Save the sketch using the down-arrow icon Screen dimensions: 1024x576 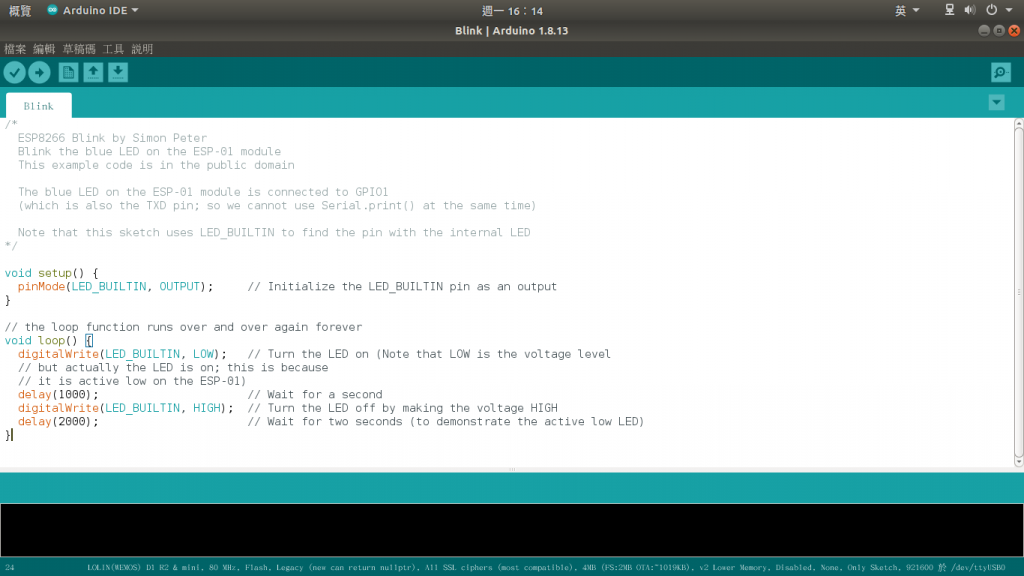point(118,72)
